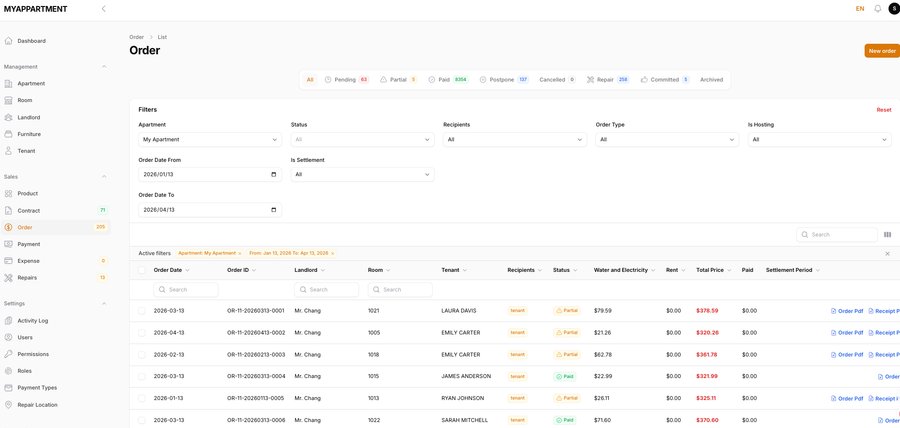The image size is (900, 428).
Task: Open the Is Settlement dropdown
Action: point(362,174)
